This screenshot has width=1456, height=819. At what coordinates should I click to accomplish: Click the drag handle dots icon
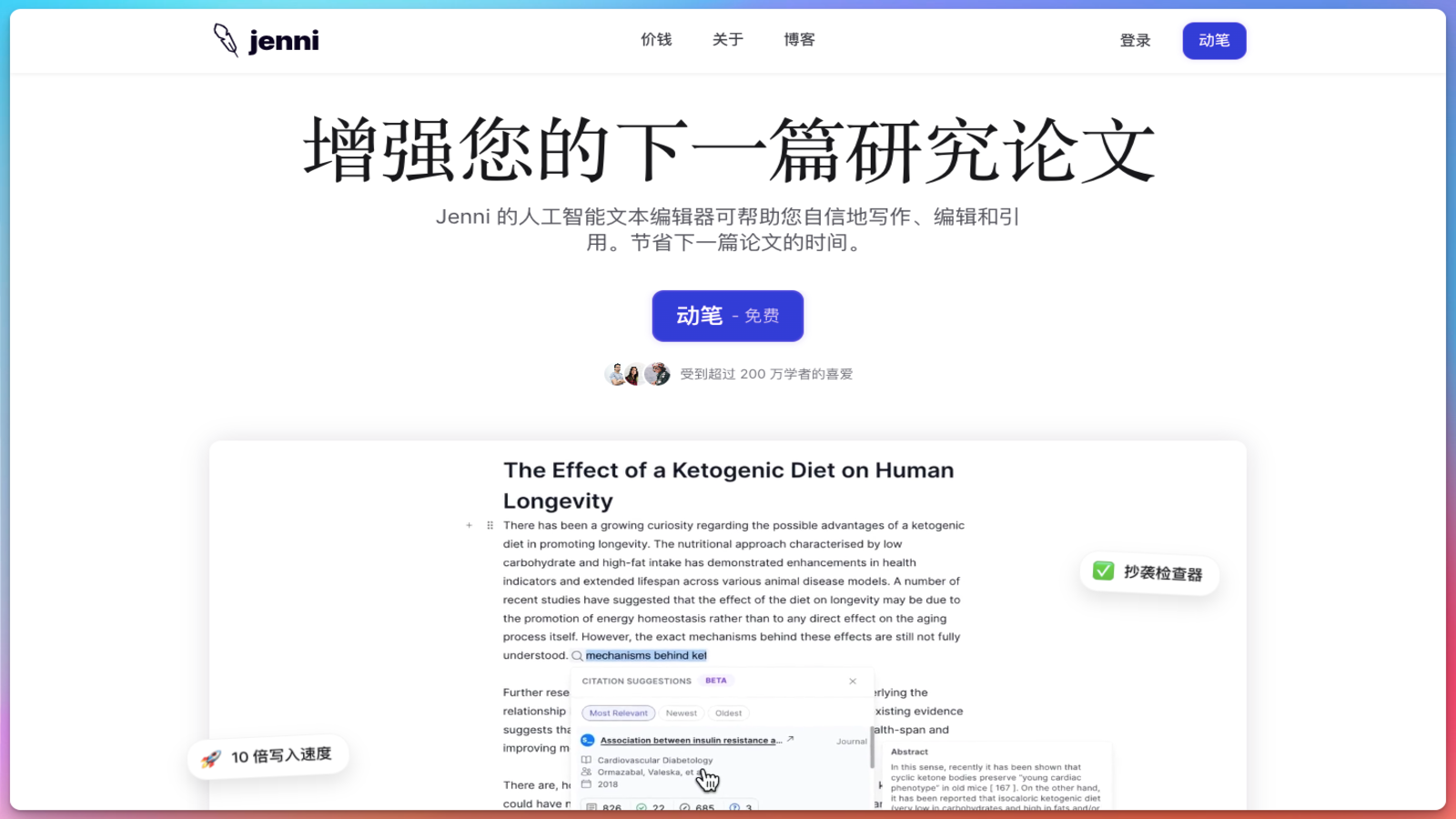coord(490,525)
